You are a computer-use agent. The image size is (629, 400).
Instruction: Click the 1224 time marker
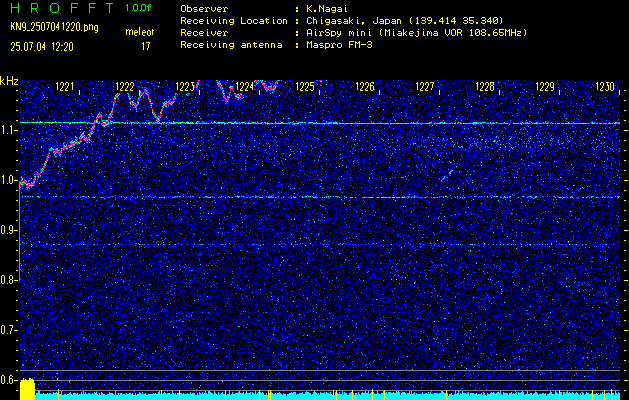245,87
